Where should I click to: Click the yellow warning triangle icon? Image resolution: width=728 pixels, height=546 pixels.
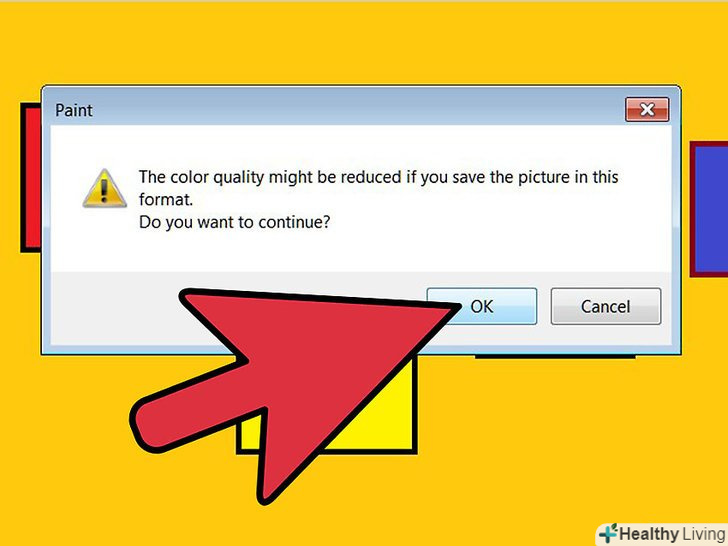point(104,188)
